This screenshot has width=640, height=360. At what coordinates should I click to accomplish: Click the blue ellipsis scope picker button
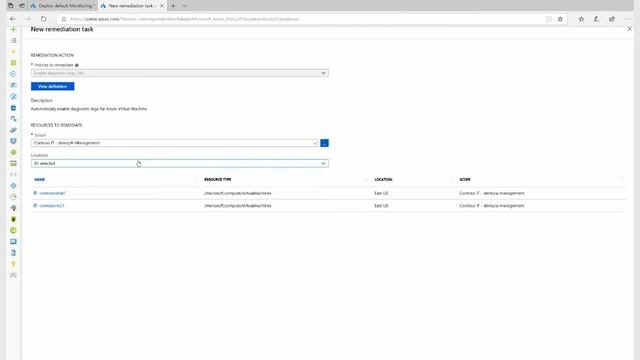(x=324, y=143)
